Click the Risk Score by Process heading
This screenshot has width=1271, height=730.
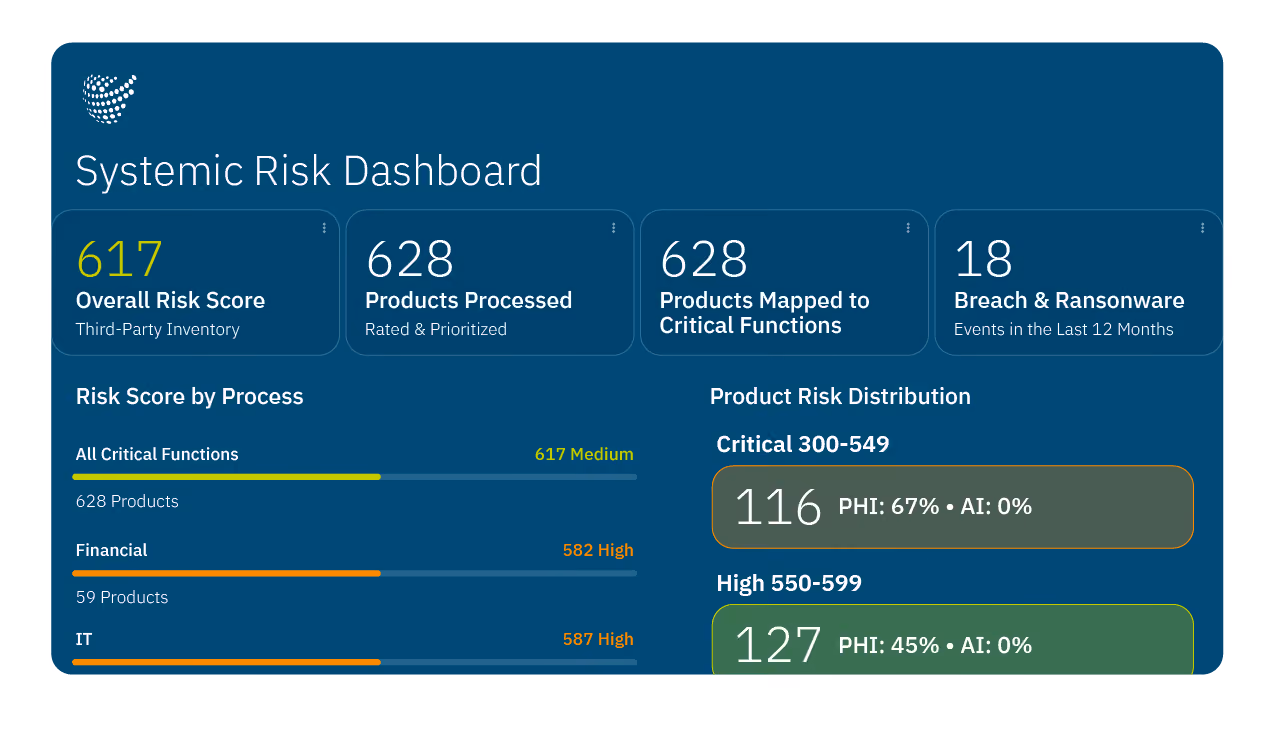click(189, 396)
